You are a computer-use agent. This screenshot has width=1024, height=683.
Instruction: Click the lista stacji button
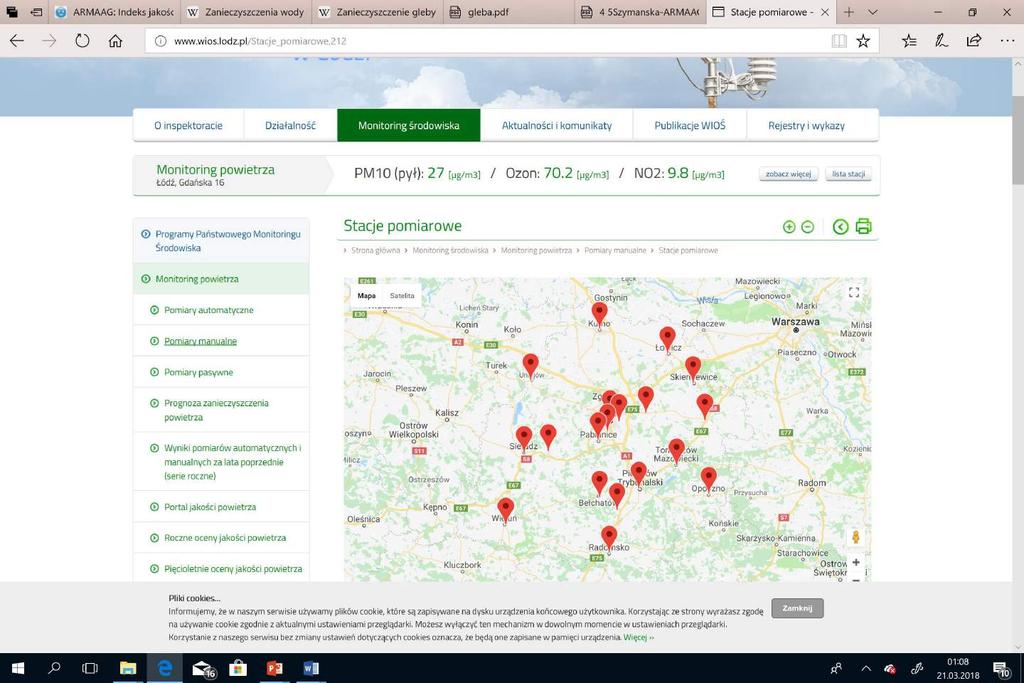pos(848,174)
